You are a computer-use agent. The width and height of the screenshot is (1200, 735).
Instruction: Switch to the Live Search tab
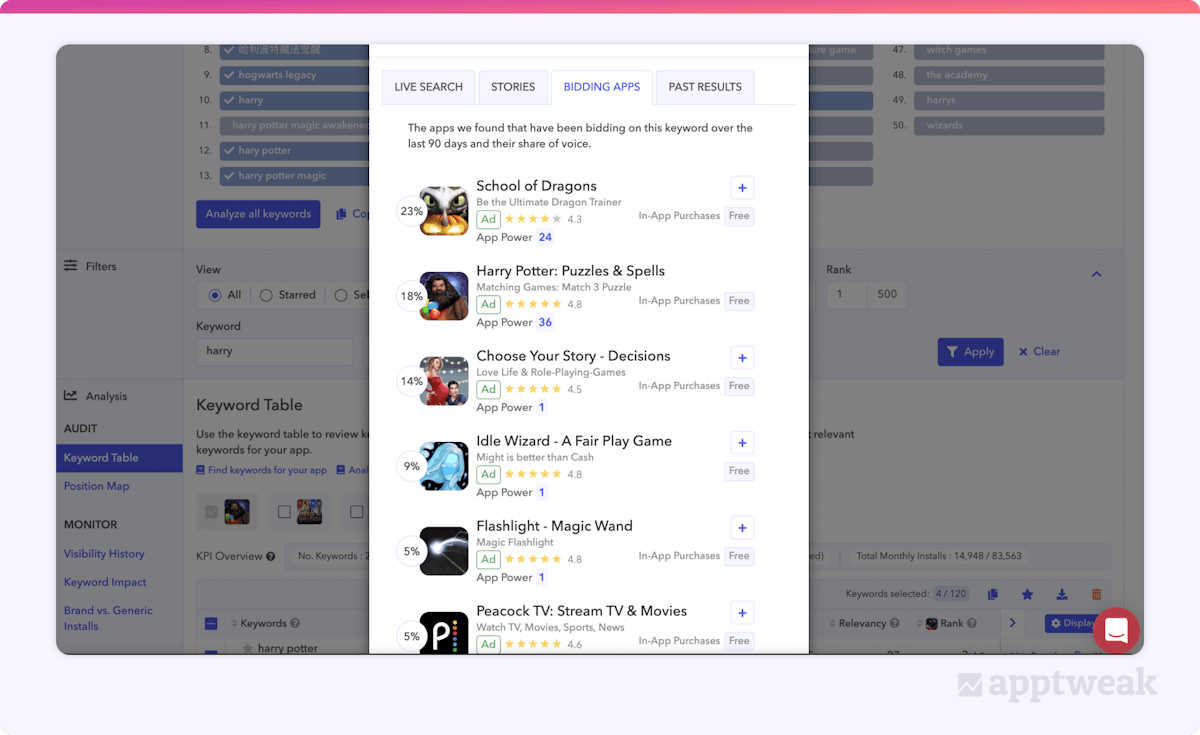(x=428, y=87)
